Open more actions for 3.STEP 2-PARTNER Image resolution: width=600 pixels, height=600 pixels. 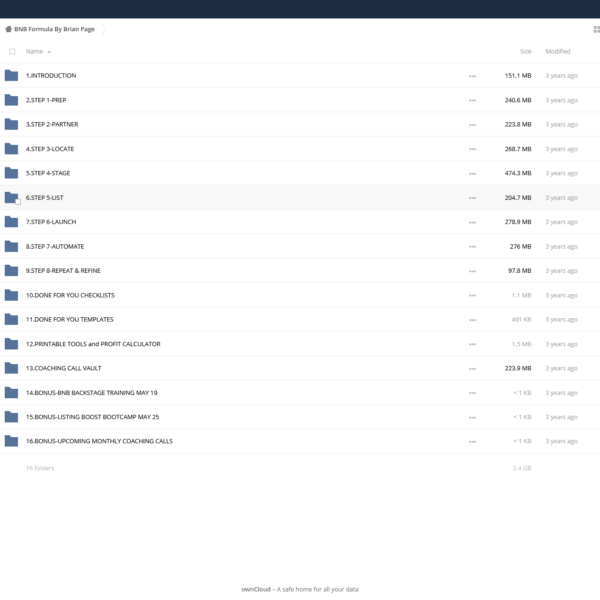473,125
